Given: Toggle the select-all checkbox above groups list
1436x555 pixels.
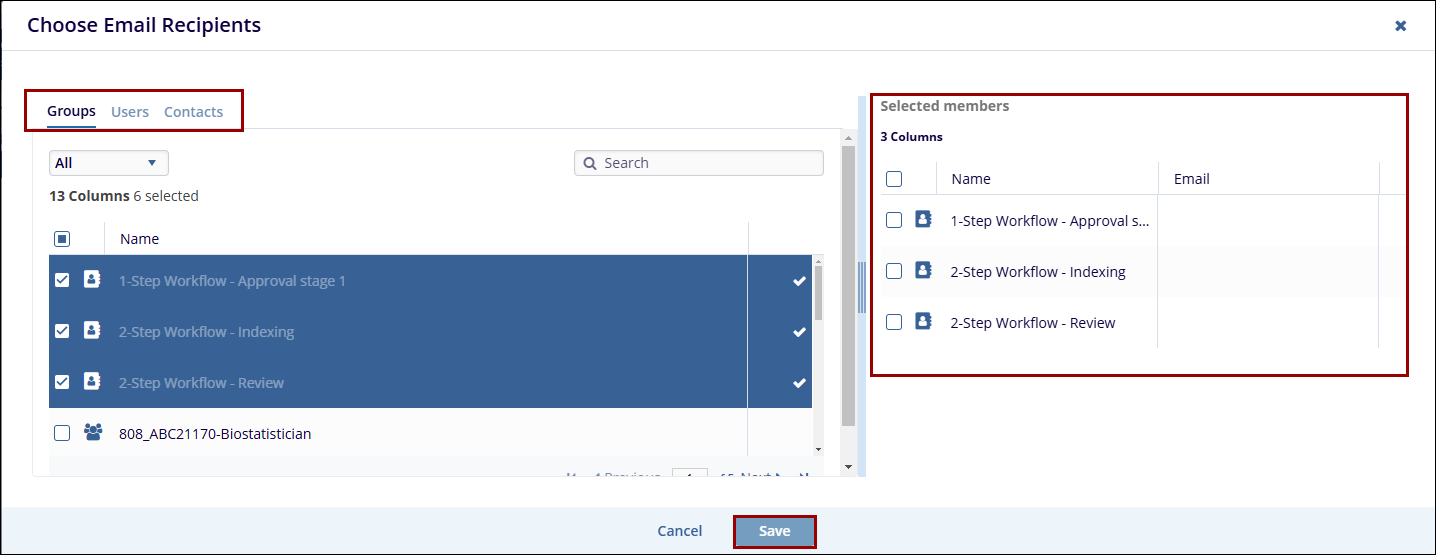Looking at the screenshot, I should pyautogui.click(x=62, y=239).
